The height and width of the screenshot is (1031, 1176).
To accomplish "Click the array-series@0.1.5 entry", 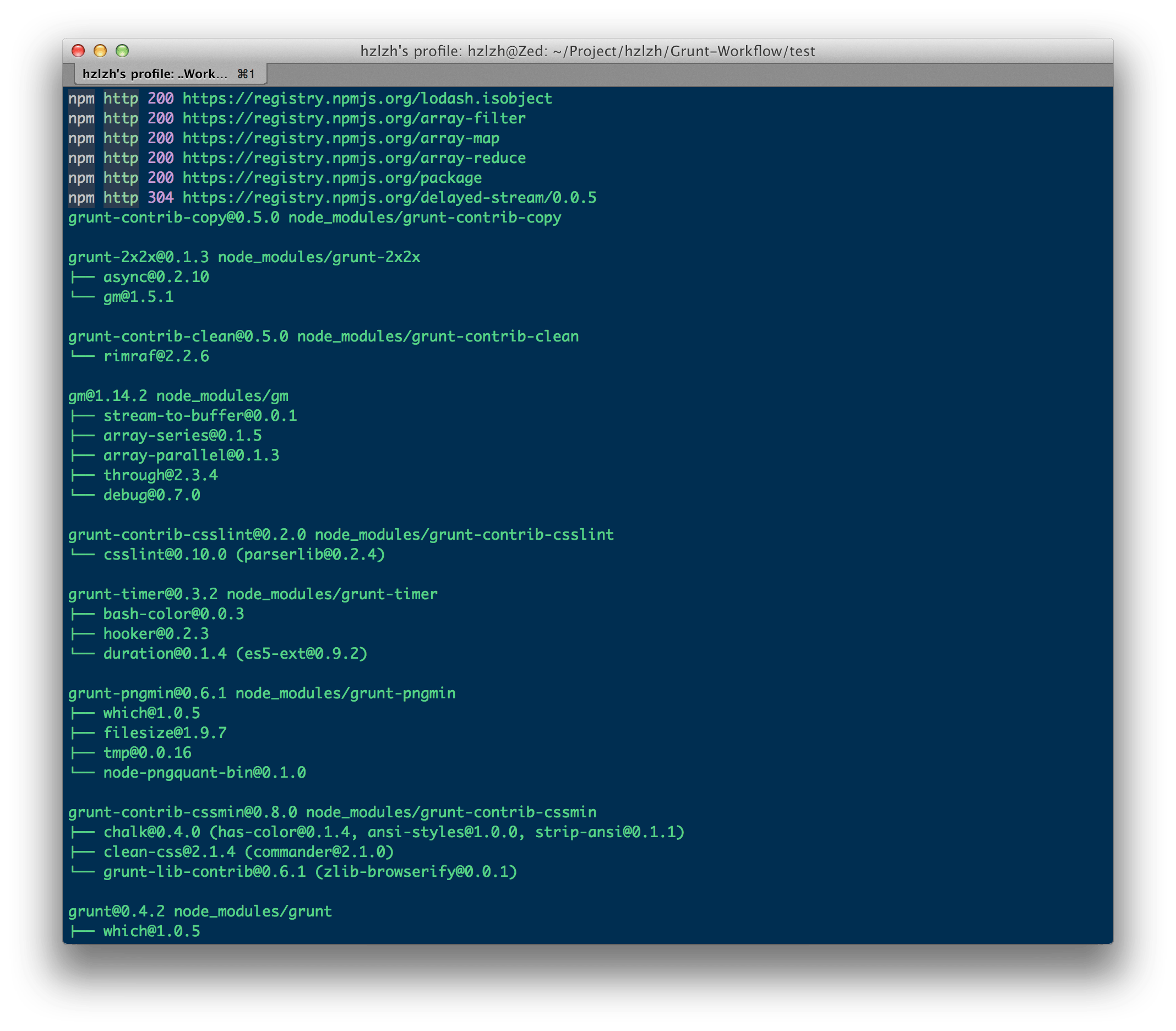I will pyautogui.click(x=183, y=436).
